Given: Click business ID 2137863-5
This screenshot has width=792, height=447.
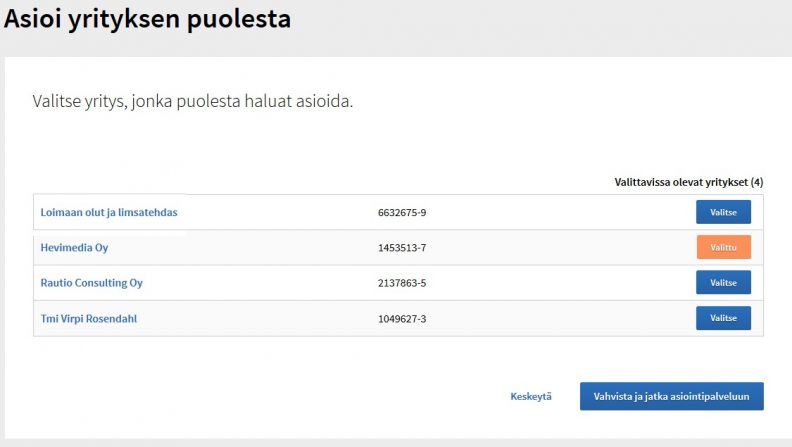Looking at the screenshot, I should (402, 283).
